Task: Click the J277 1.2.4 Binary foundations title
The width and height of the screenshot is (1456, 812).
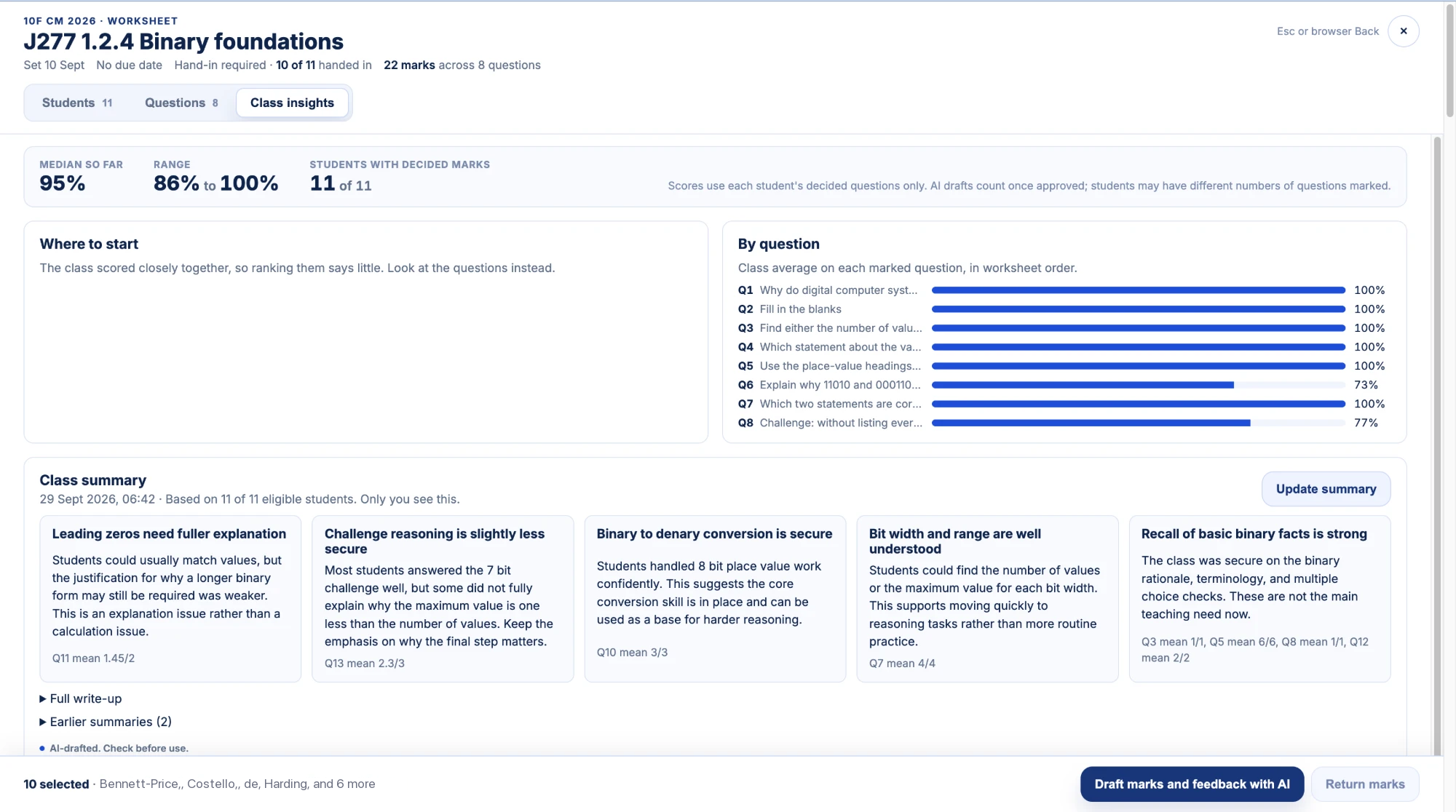Action: (183, 41)
